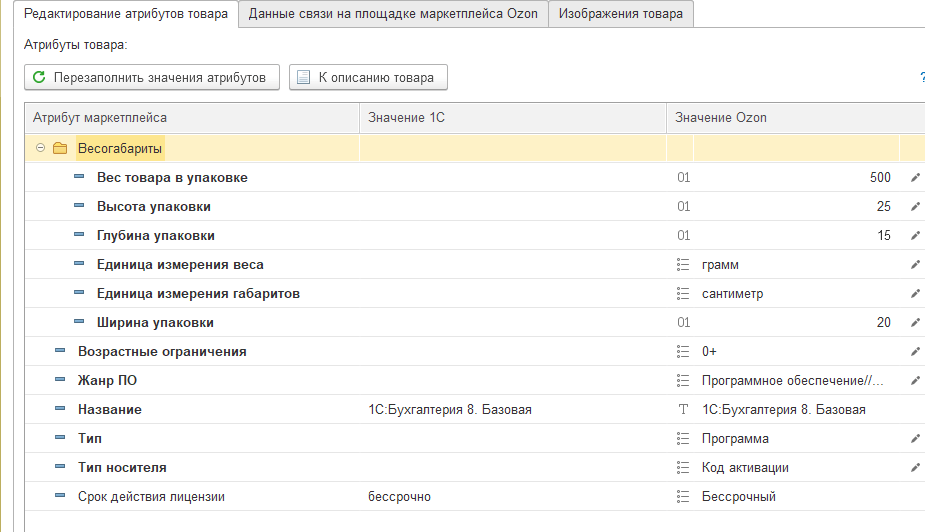Click list icon next to сантиметр

click(x=683, y=294)
